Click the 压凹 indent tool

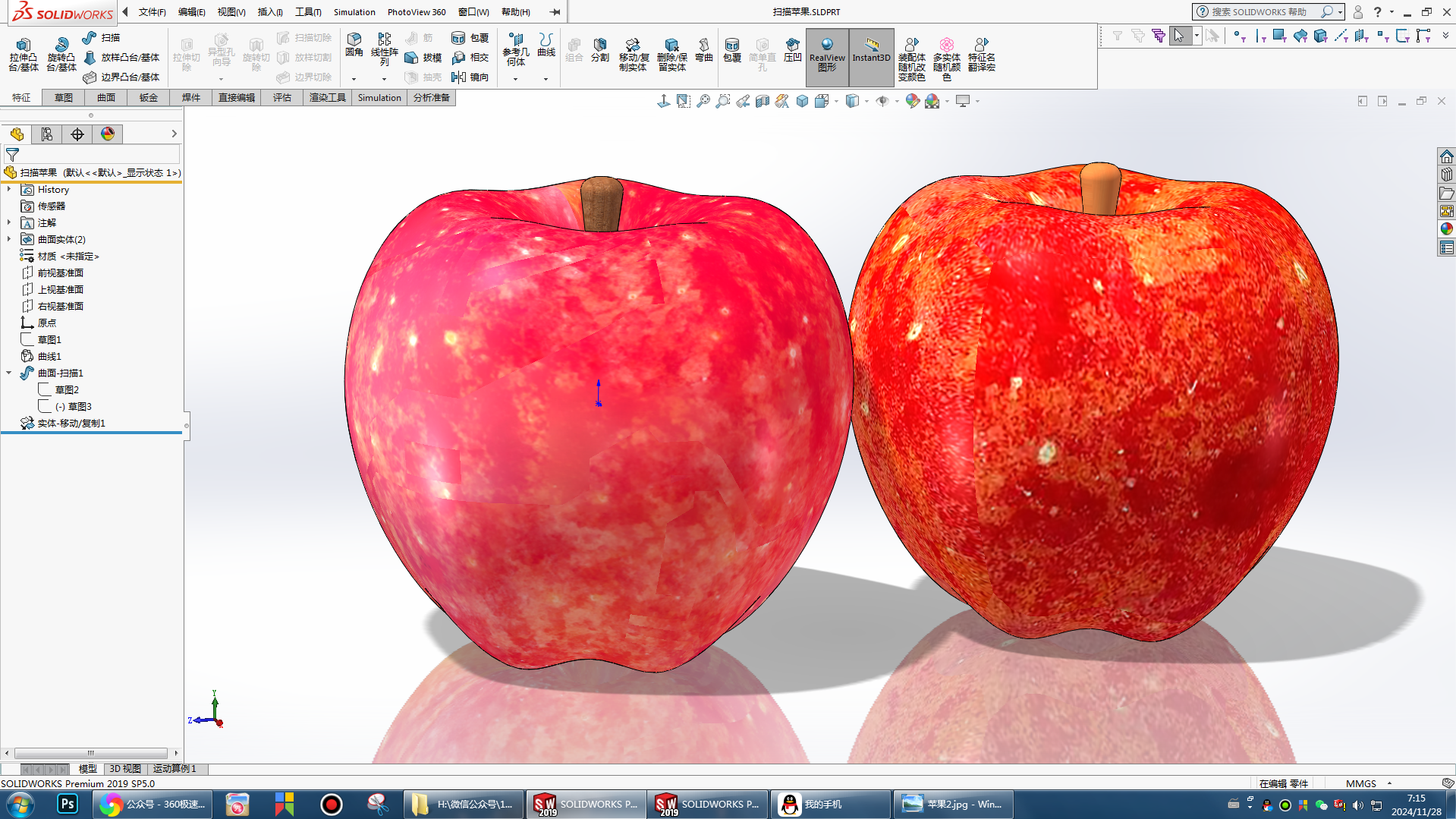(x=793, y=49)
